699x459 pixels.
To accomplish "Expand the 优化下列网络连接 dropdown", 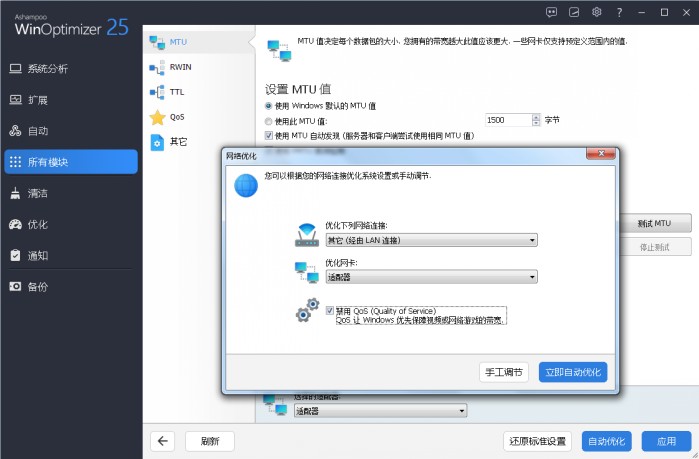I will (x=431, y=240).
